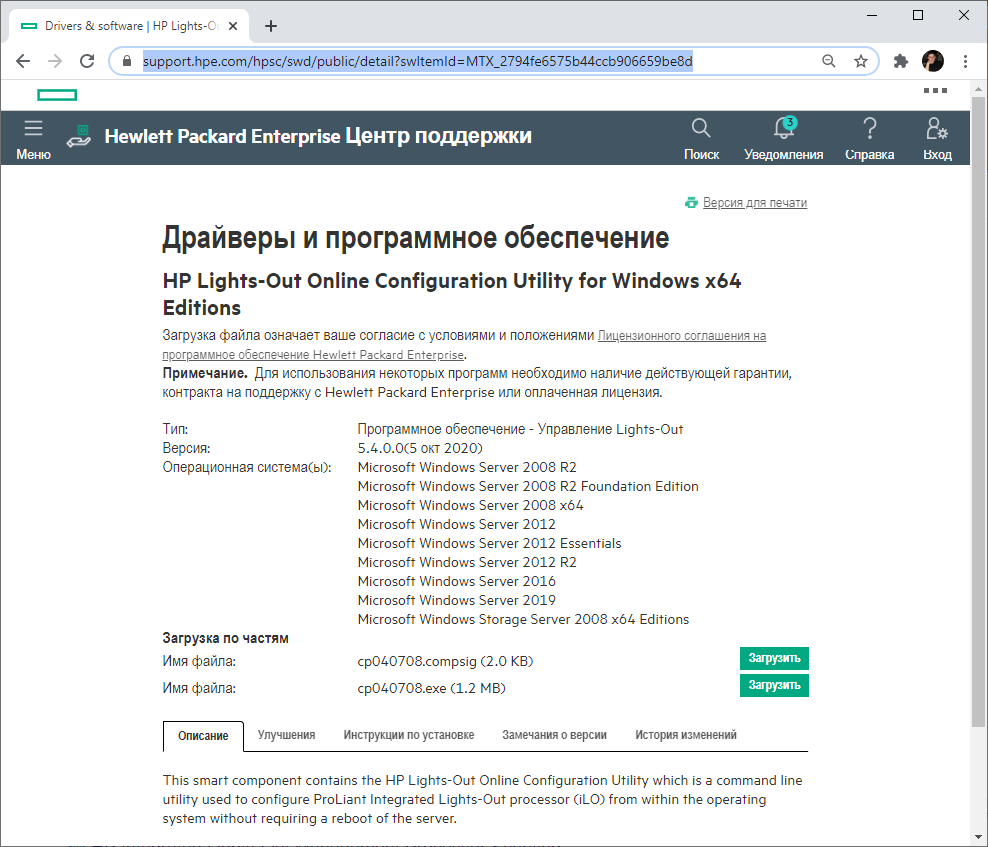Maximize the browser window

click(x=918, y=15)
